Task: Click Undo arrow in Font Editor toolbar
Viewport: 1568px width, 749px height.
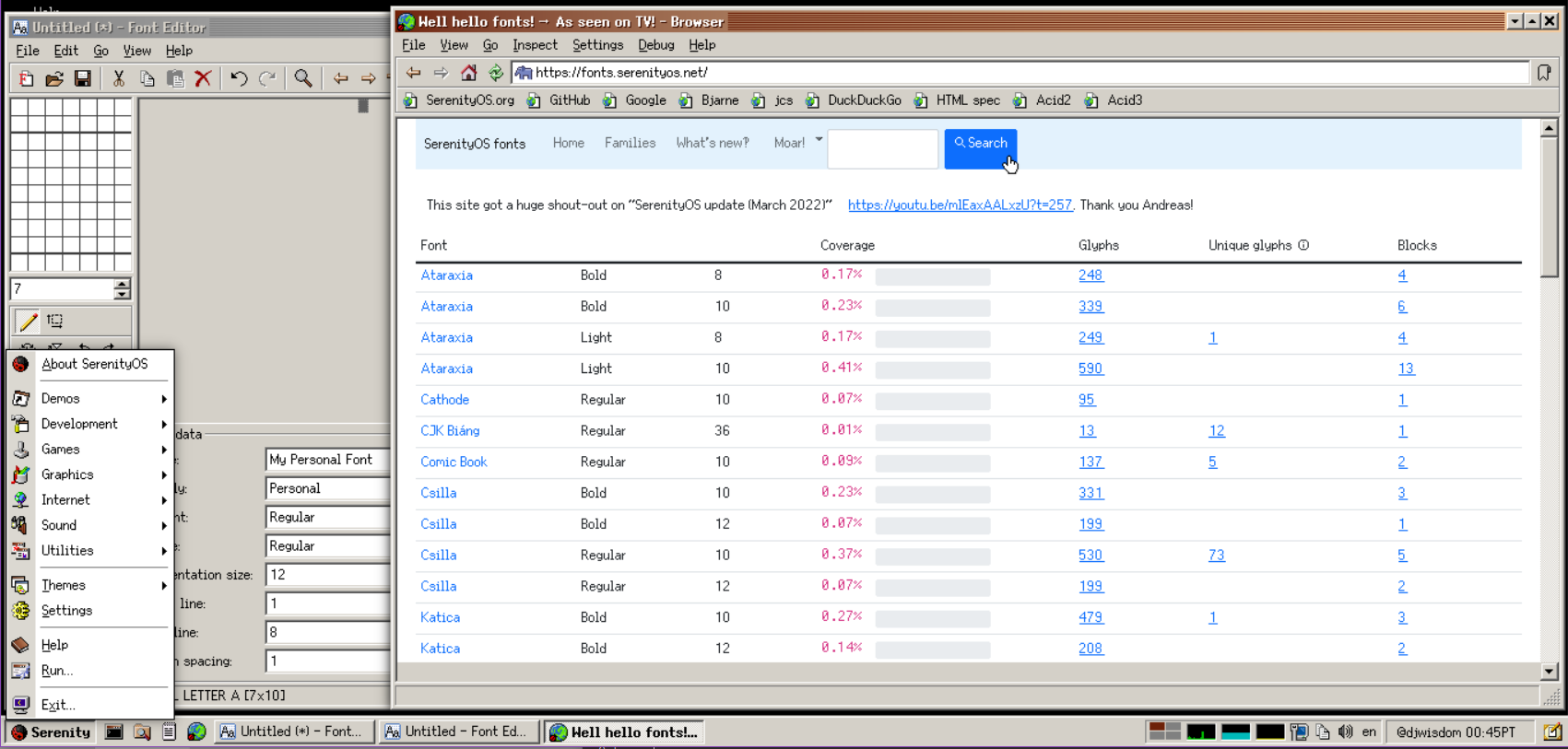Action: pyautogui.click(x=239, y=78)
